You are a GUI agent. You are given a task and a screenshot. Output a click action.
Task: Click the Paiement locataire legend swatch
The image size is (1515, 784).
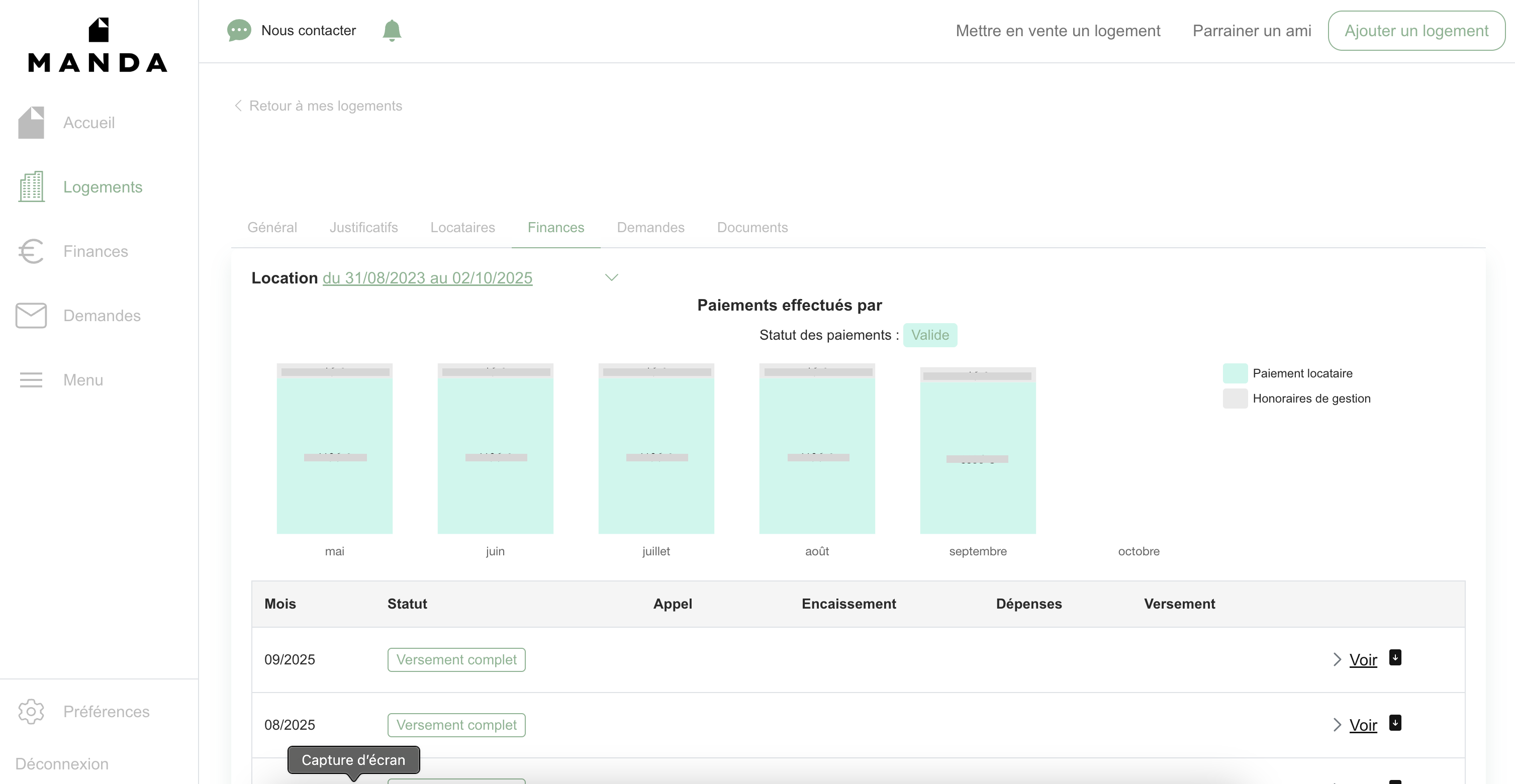tap(1235, 373)
